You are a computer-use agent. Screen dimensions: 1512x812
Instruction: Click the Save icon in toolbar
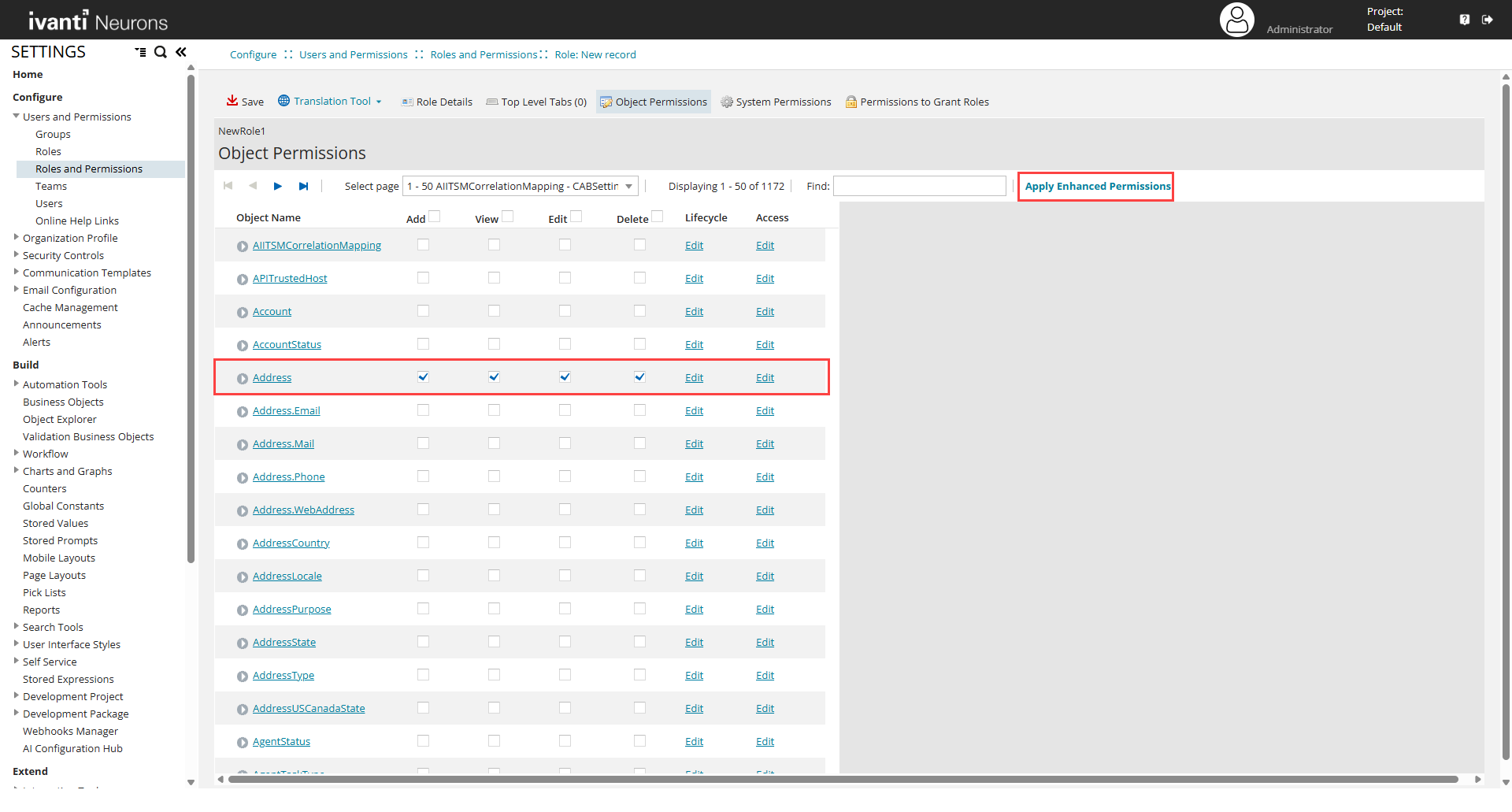click(232, 101)
